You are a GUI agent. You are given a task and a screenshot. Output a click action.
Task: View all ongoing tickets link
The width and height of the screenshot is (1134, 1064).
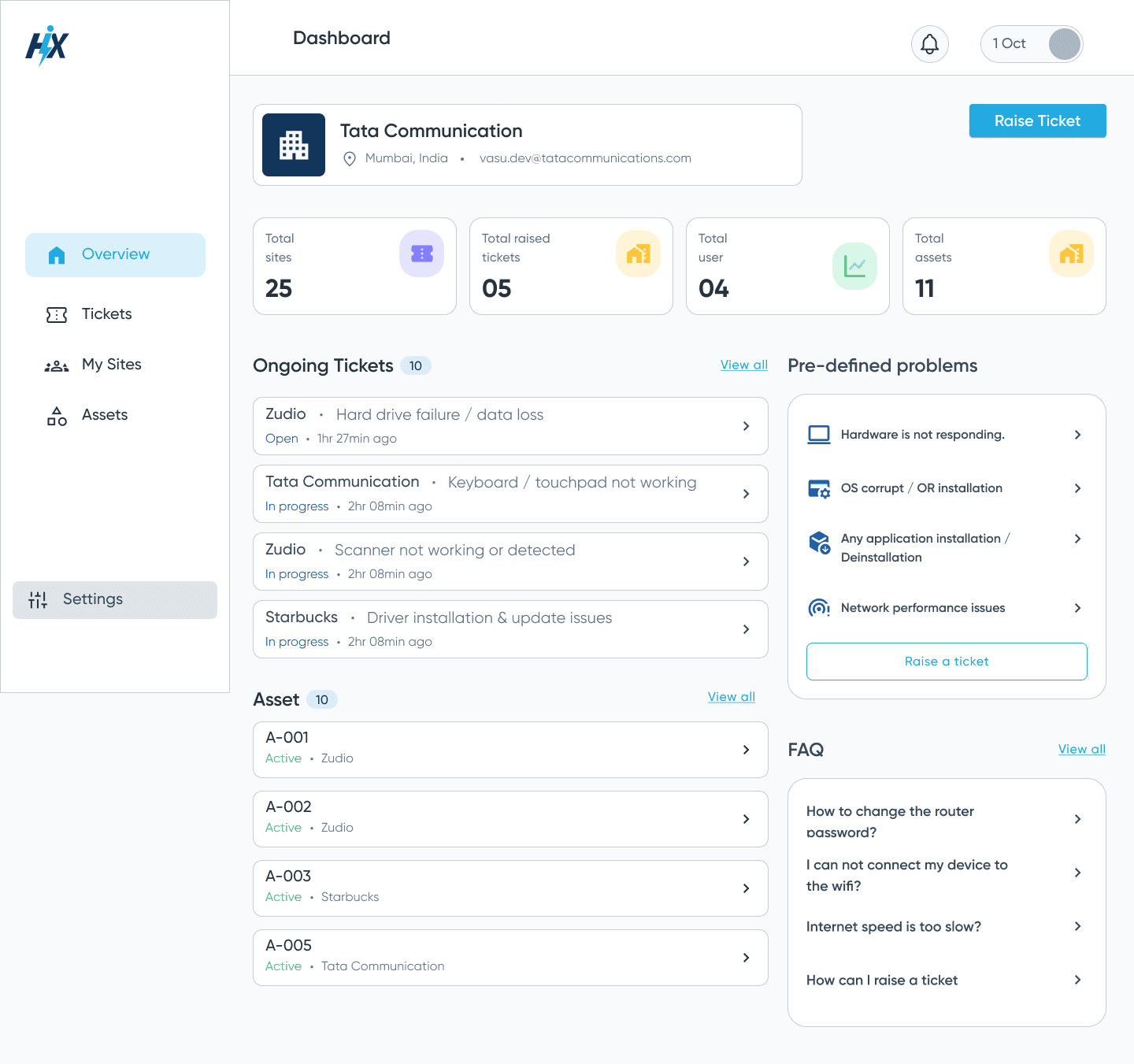(x=744, y=365)
